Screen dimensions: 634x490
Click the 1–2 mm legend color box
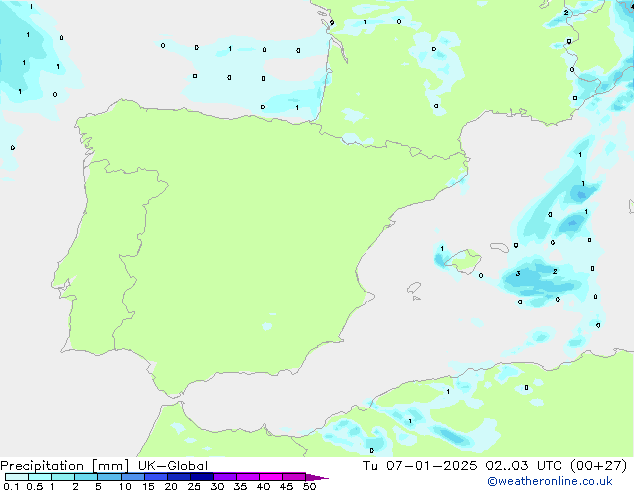pyautogui.click(x=63, y=477)
